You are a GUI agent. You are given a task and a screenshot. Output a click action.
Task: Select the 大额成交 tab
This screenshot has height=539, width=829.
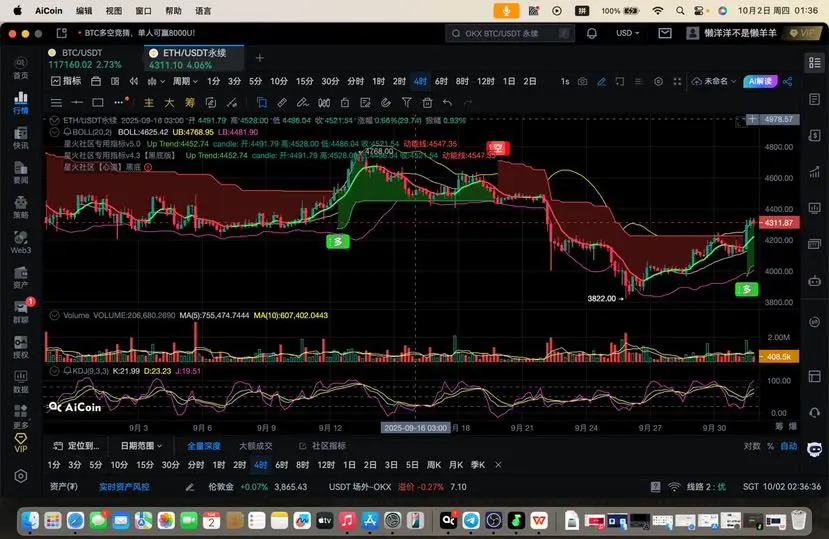pos(256,446)
